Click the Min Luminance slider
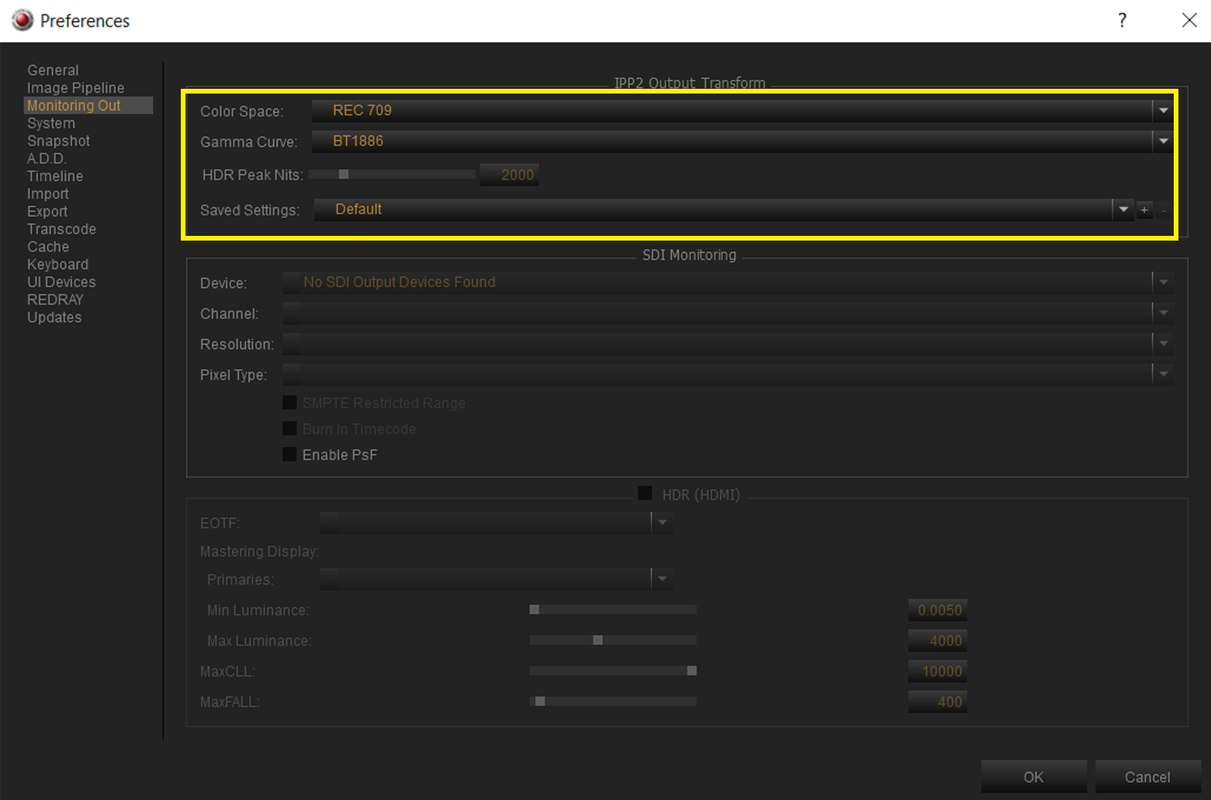Screen dimensions: 1211x800 click(x=613, y=609)
